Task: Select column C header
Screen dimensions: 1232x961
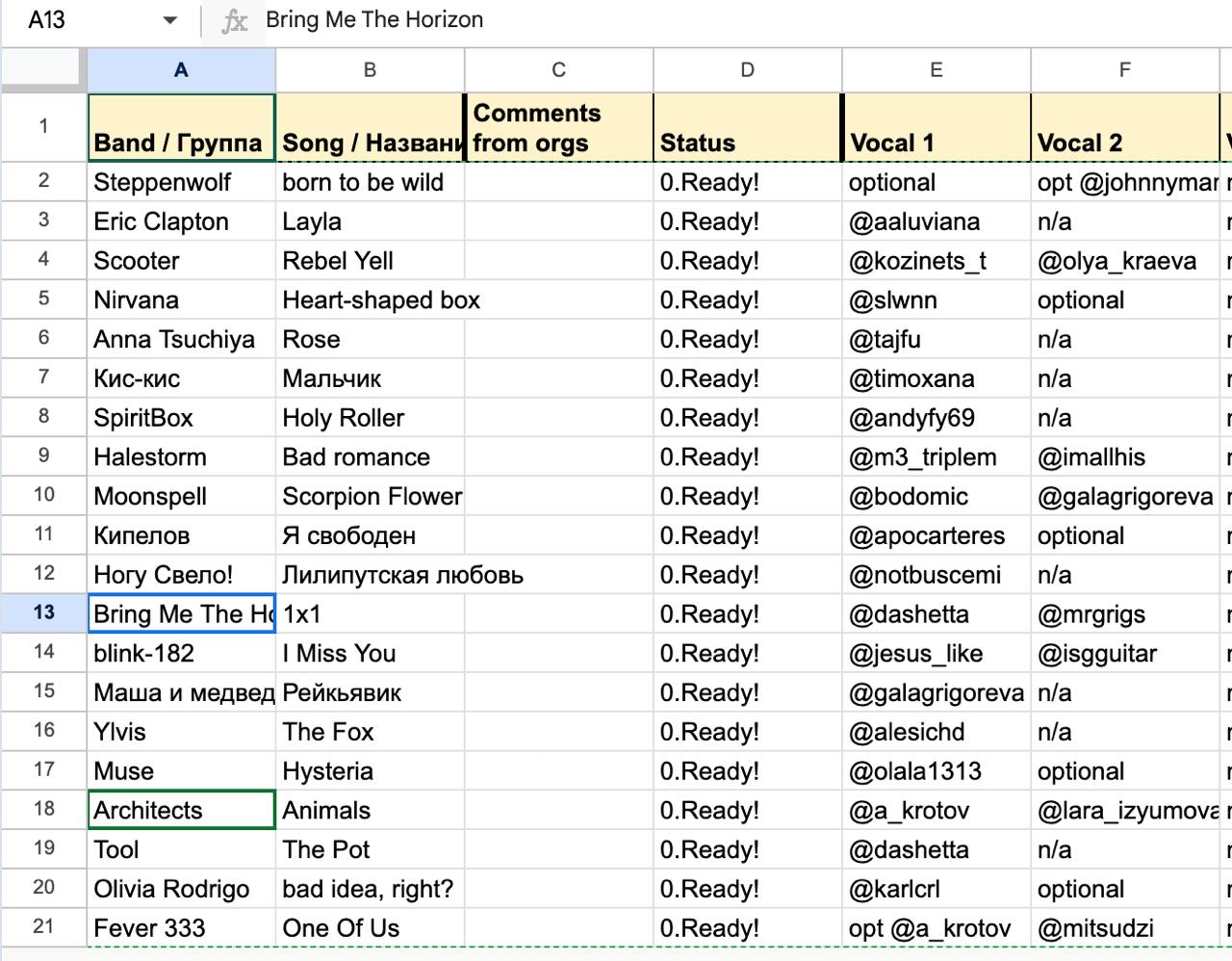Action: click(558, 69)
